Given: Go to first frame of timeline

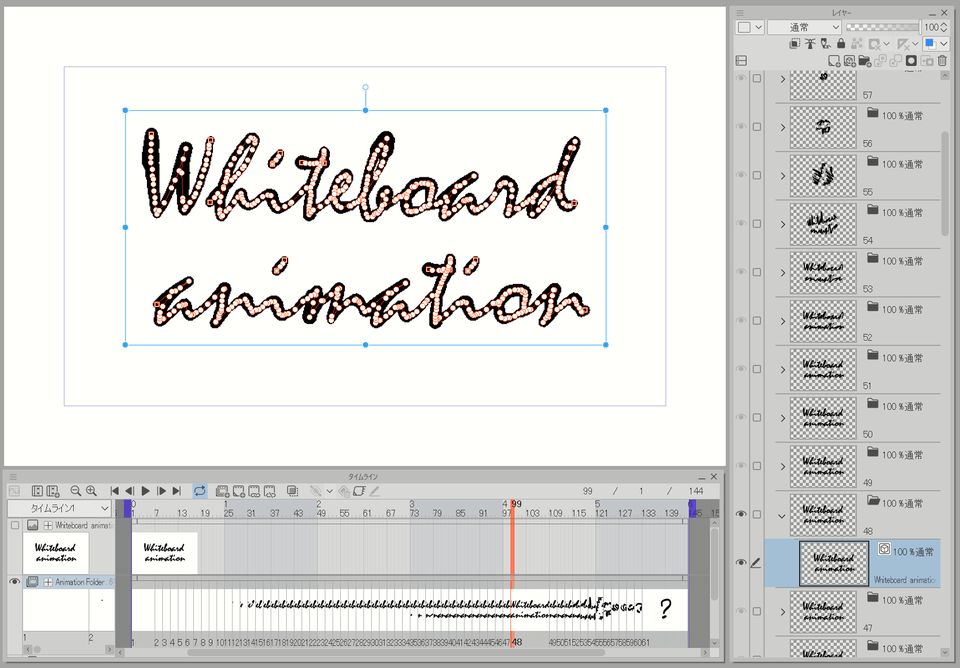Looking at the screenshot, I should 114,491.
